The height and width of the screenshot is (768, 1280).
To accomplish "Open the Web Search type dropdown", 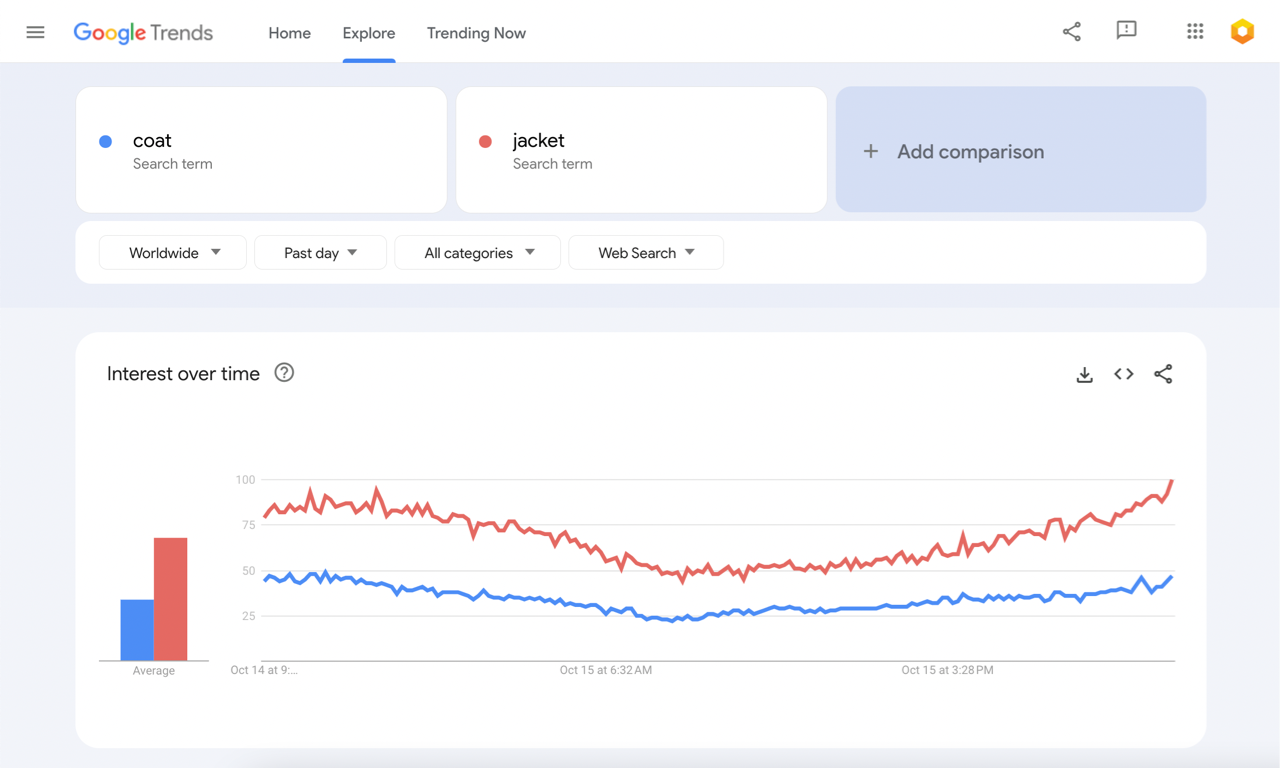I will [x=645, y=253].
